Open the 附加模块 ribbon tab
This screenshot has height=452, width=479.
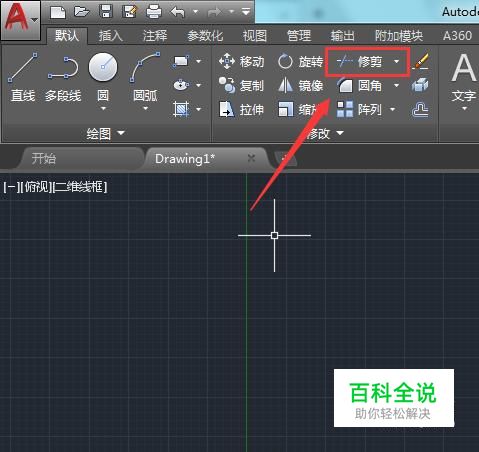tap(399, 35)
